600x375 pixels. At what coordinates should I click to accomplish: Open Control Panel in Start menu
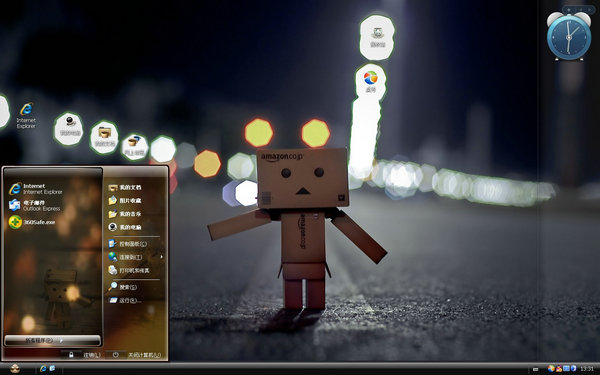127,244
